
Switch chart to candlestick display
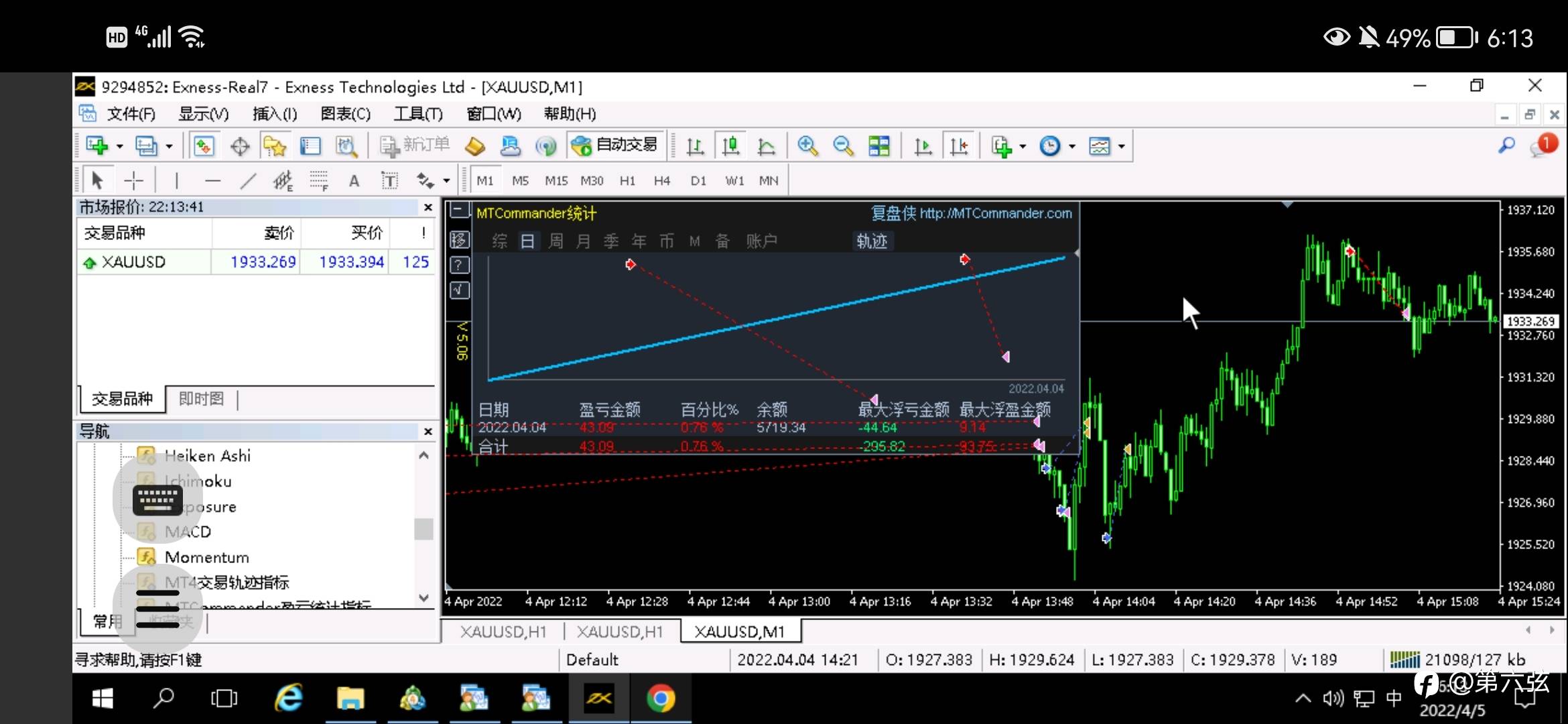pos(731,145)
